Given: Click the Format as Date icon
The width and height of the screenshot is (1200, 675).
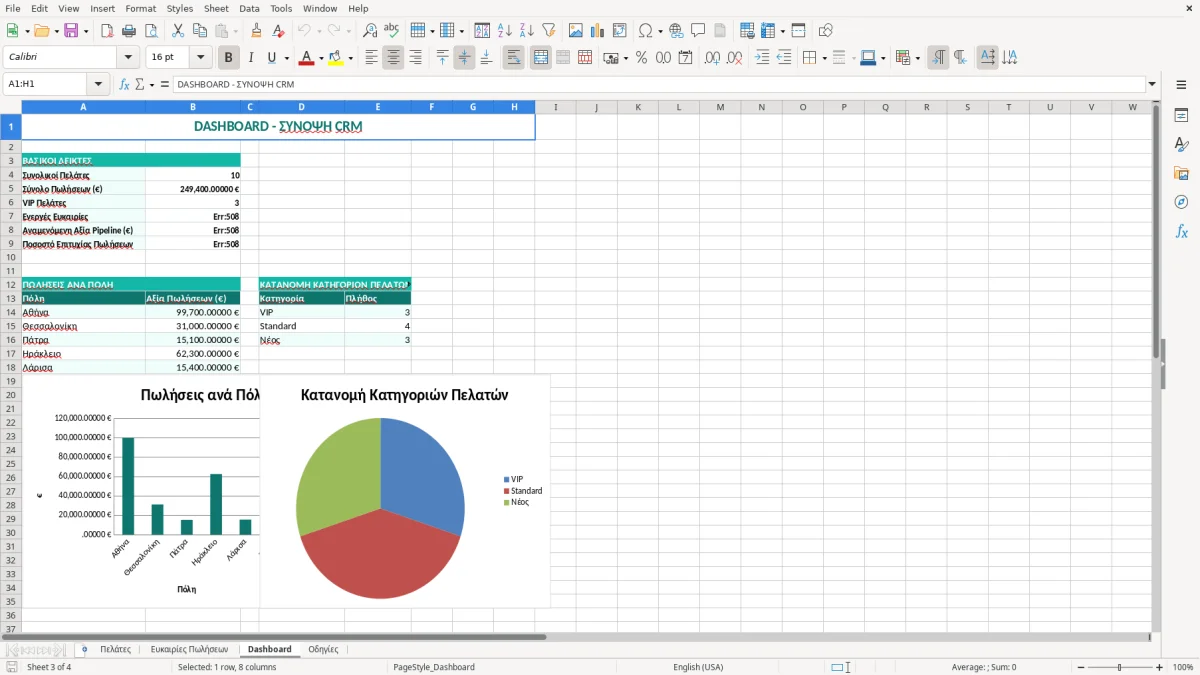Looking at the screenshot, I should [686, 58].
